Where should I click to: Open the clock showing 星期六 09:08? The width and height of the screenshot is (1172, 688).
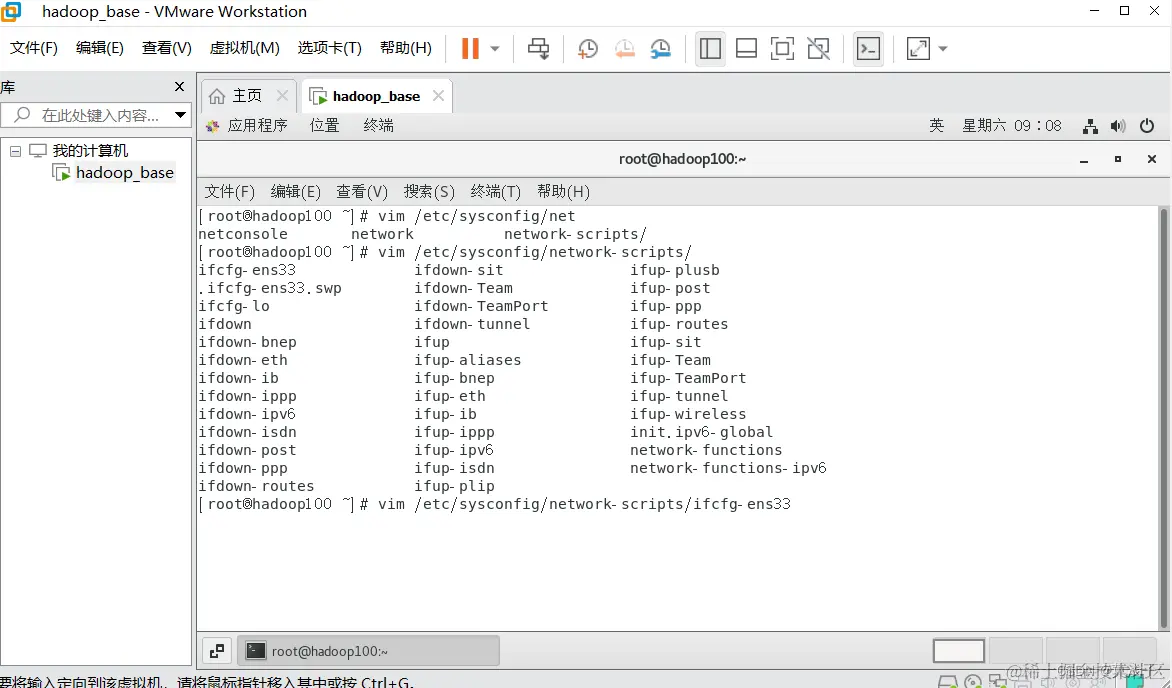pos(1011,126)
